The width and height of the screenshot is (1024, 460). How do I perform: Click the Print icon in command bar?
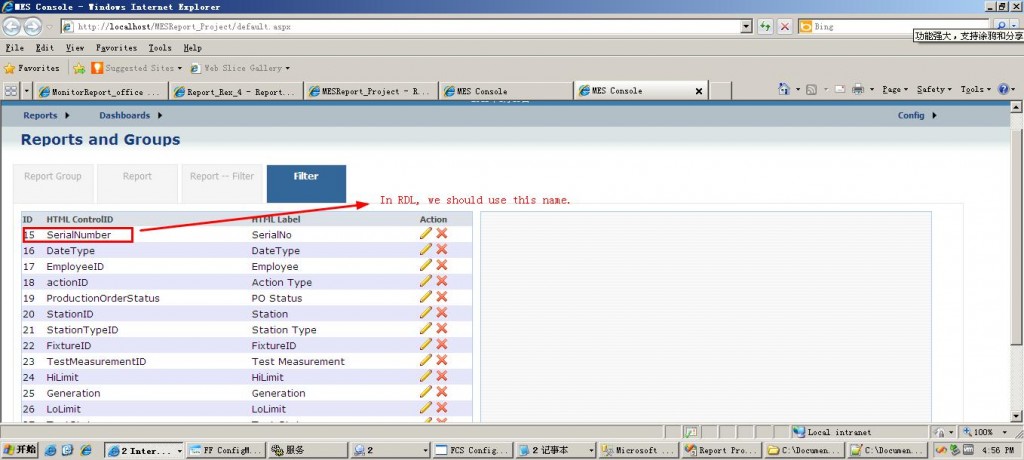point(858,89)
